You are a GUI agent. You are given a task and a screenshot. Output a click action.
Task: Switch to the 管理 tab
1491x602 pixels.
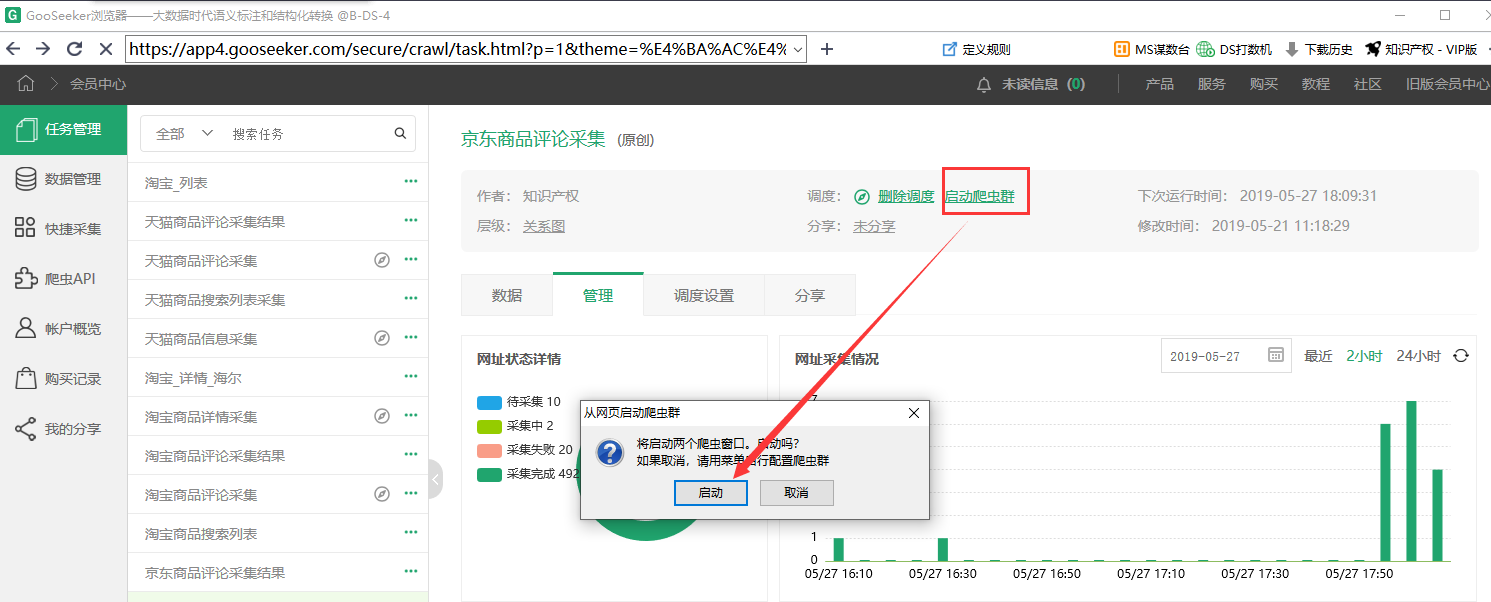click(598, 295)
